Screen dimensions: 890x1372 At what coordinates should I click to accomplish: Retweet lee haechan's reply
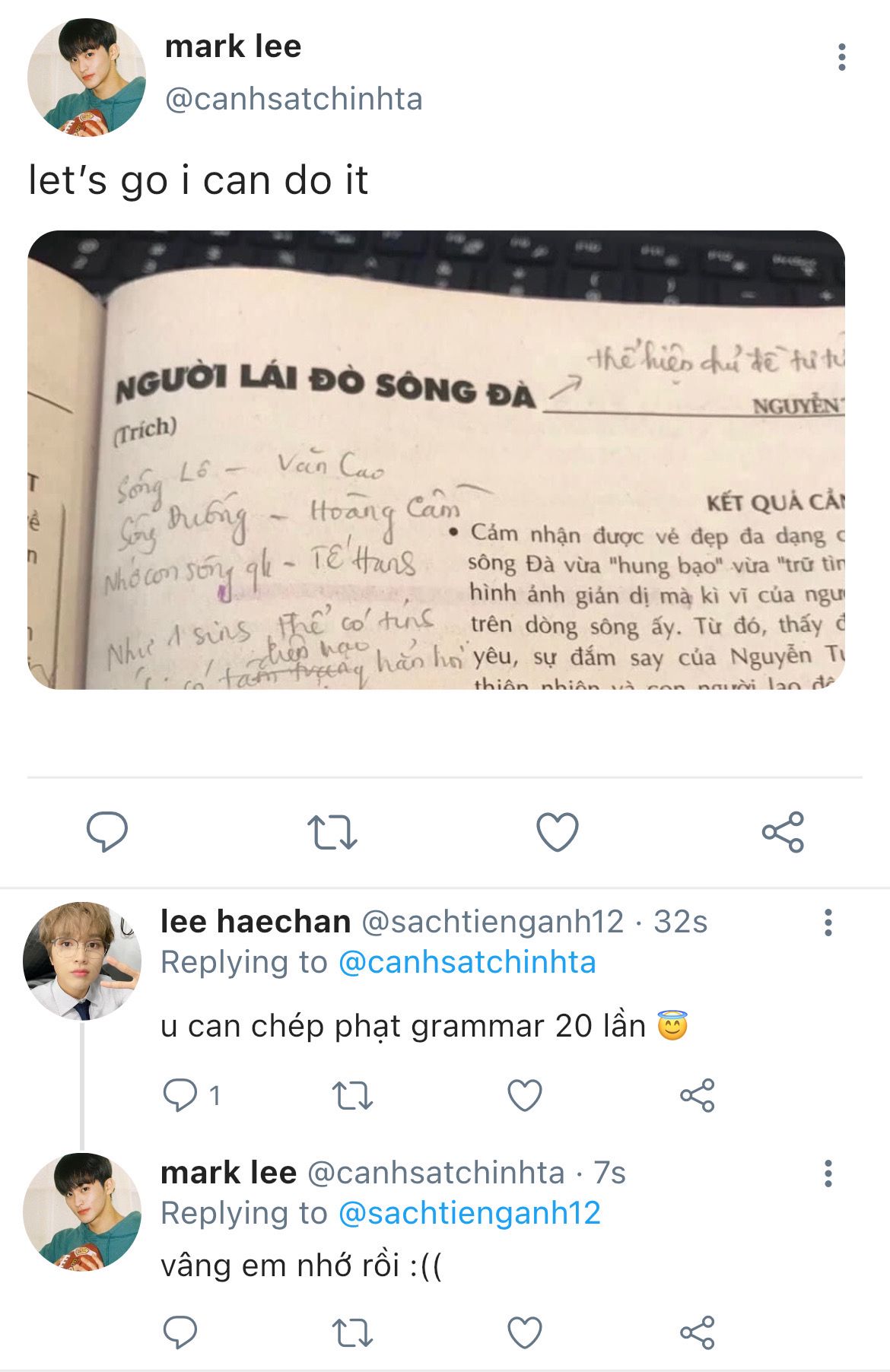tap(353, 1096)
